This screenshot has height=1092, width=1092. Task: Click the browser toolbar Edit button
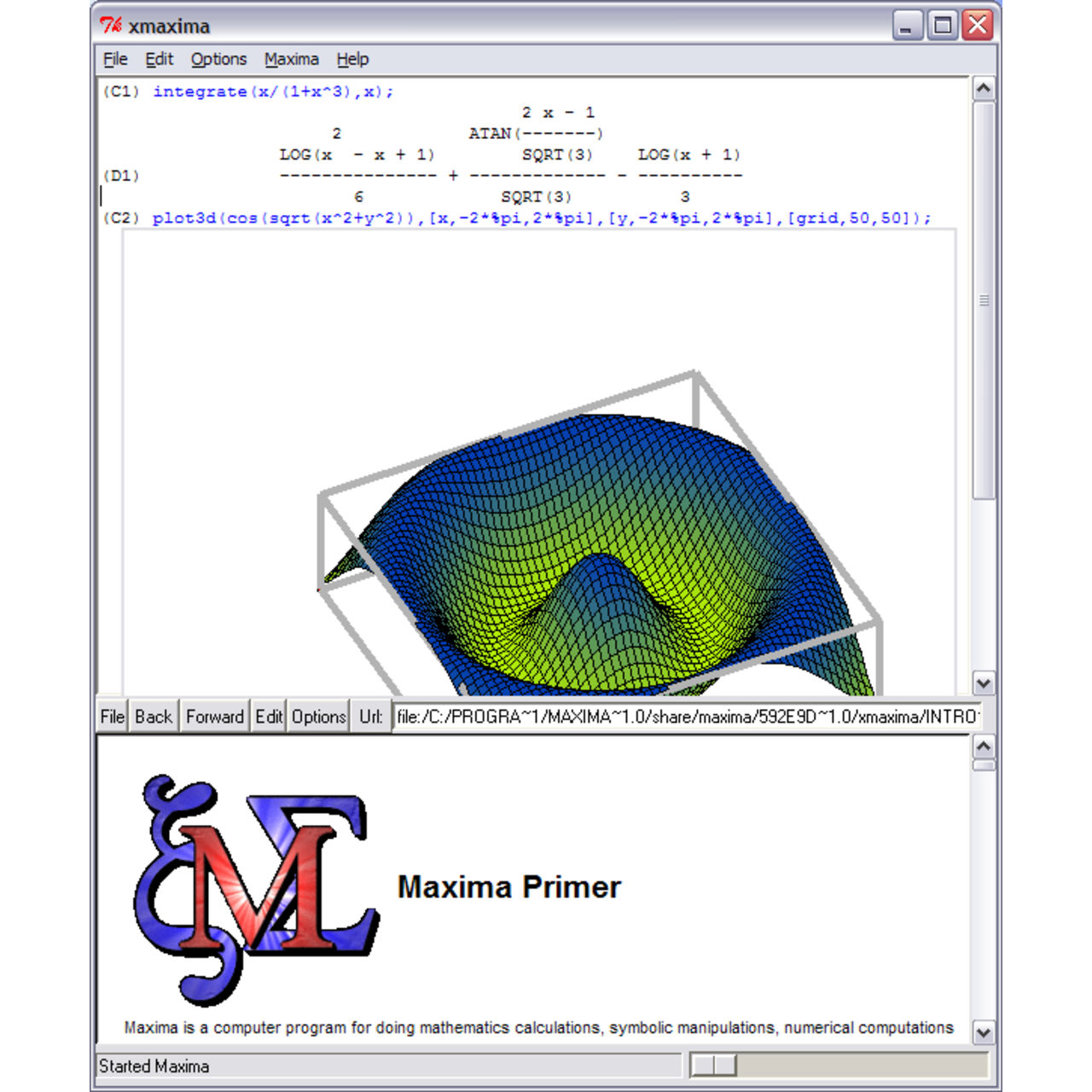[269, 717]
